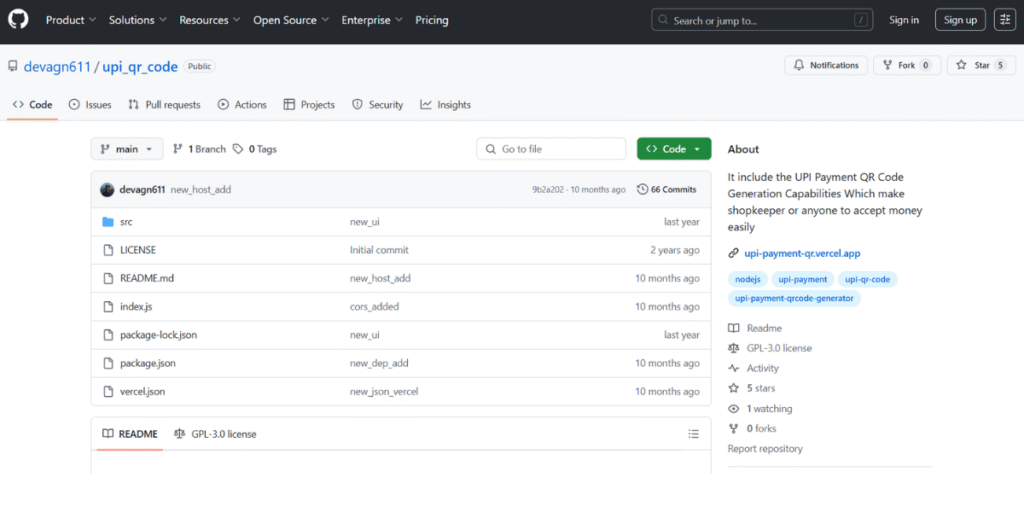Viewport: 1024px width, 512px height.
Task: Expand the green Code dropdown button
Action: click(674, 149)
